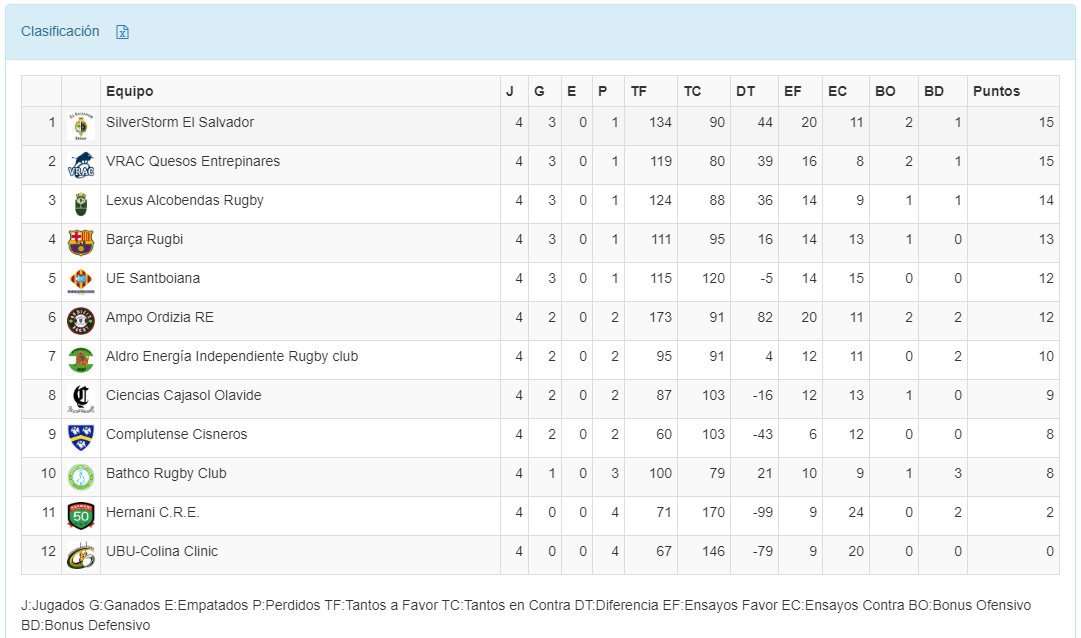Click the Bathco Rugby Club green logo
Image resolution: width=1081 pixels, height=638 pixels.
(x=80, y=477)
